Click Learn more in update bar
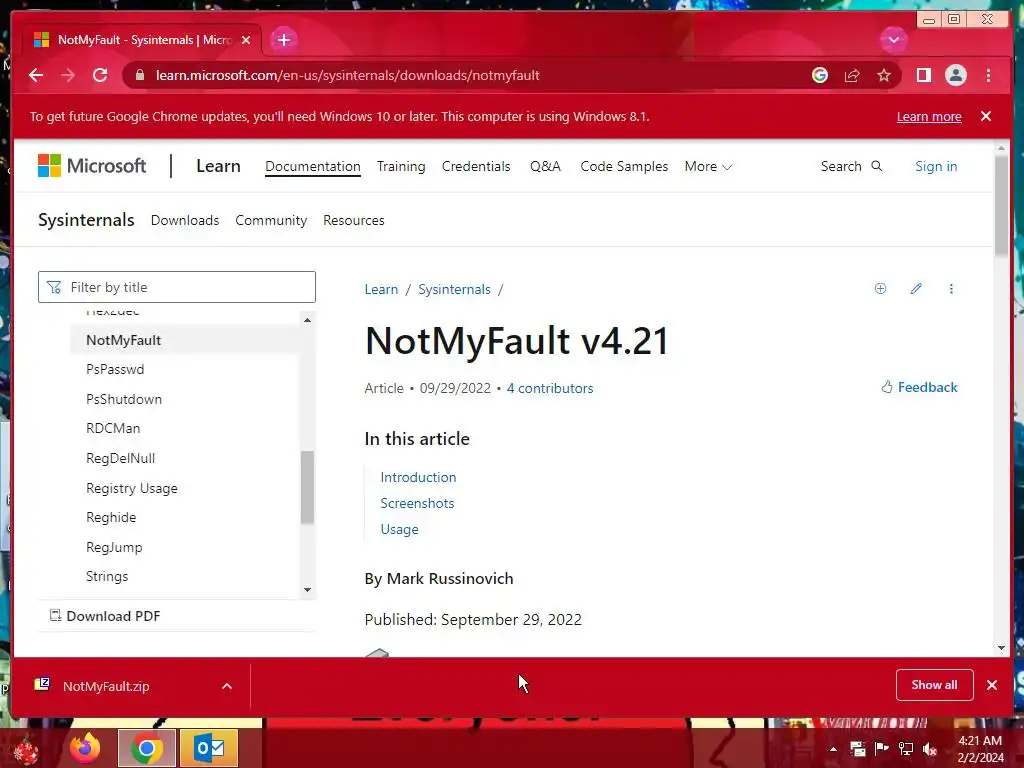Screen dimensions: 1024x768 (929, 116)
